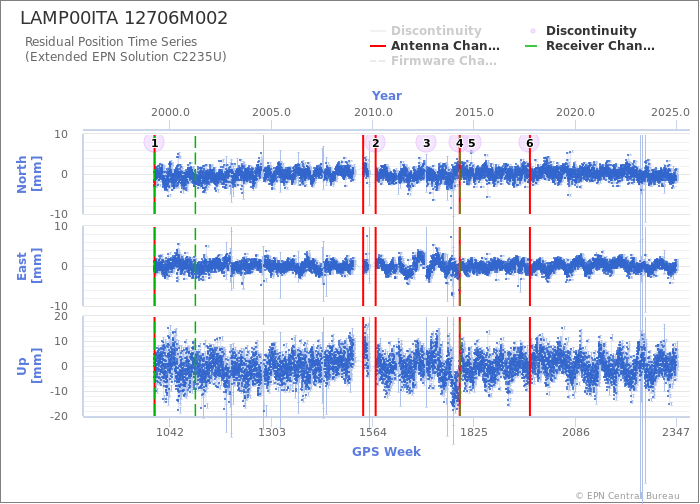Toggle the Receiver Change legend entry
Viewport: 700px width, 504px height.
[x=590, y=46]
